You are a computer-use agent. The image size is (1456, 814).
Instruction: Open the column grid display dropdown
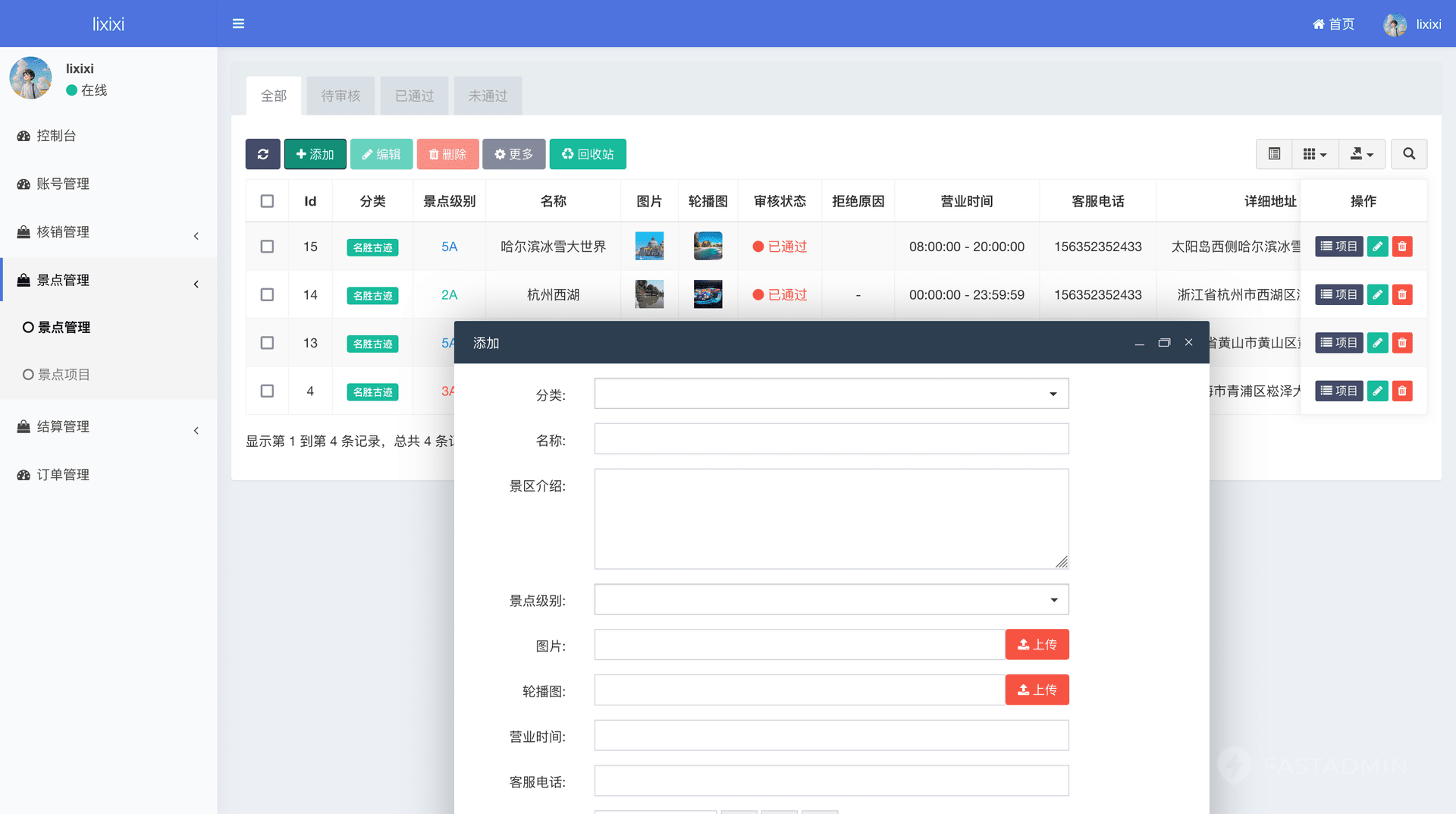(x=1315, y=154)
